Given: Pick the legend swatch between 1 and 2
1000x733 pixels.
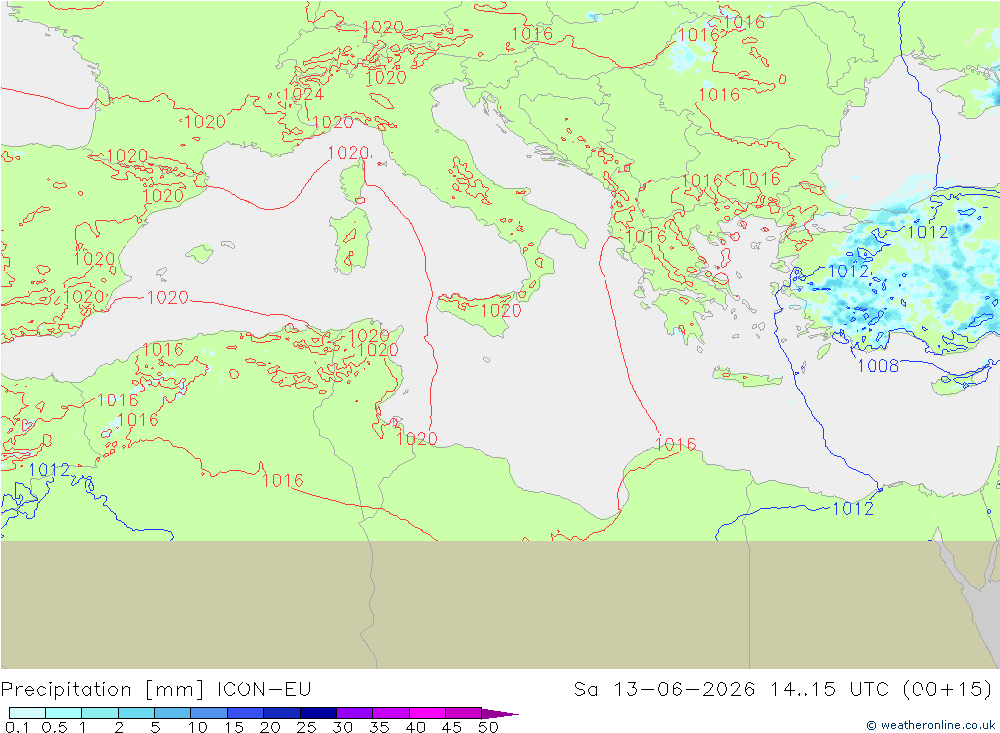Looking at the screenshot, I should [x=100, y=713].
